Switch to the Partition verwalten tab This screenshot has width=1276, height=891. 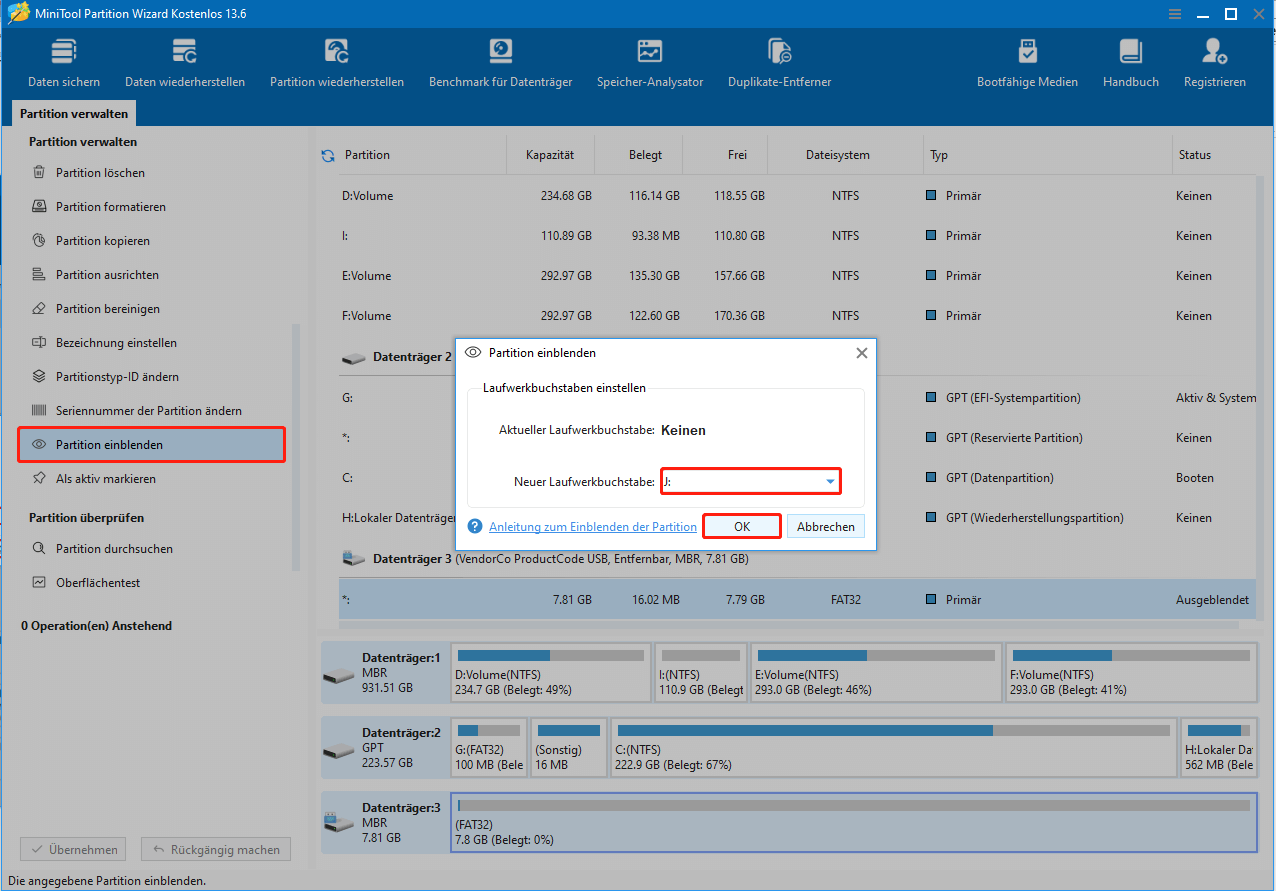click(x=73, y=113)
